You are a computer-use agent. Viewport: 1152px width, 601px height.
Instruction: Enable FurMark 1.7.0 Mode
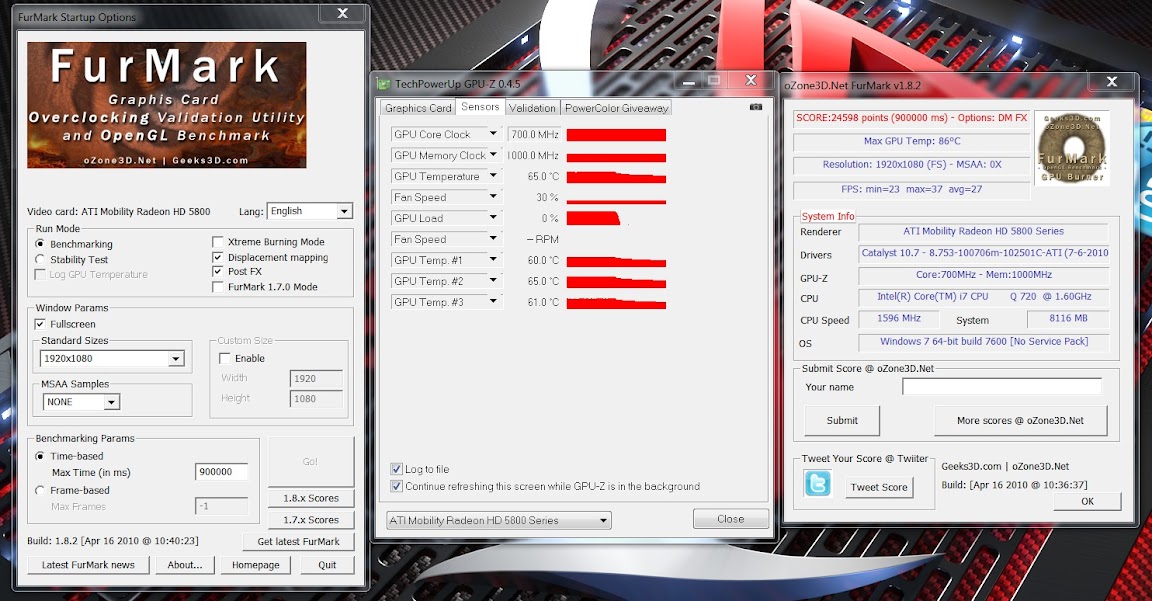(x=217, y=287)
